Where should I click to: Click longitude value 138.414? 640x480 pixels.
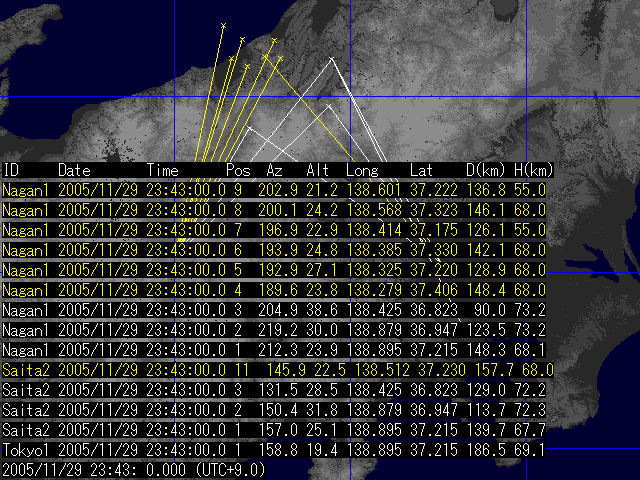coord(374,230)
